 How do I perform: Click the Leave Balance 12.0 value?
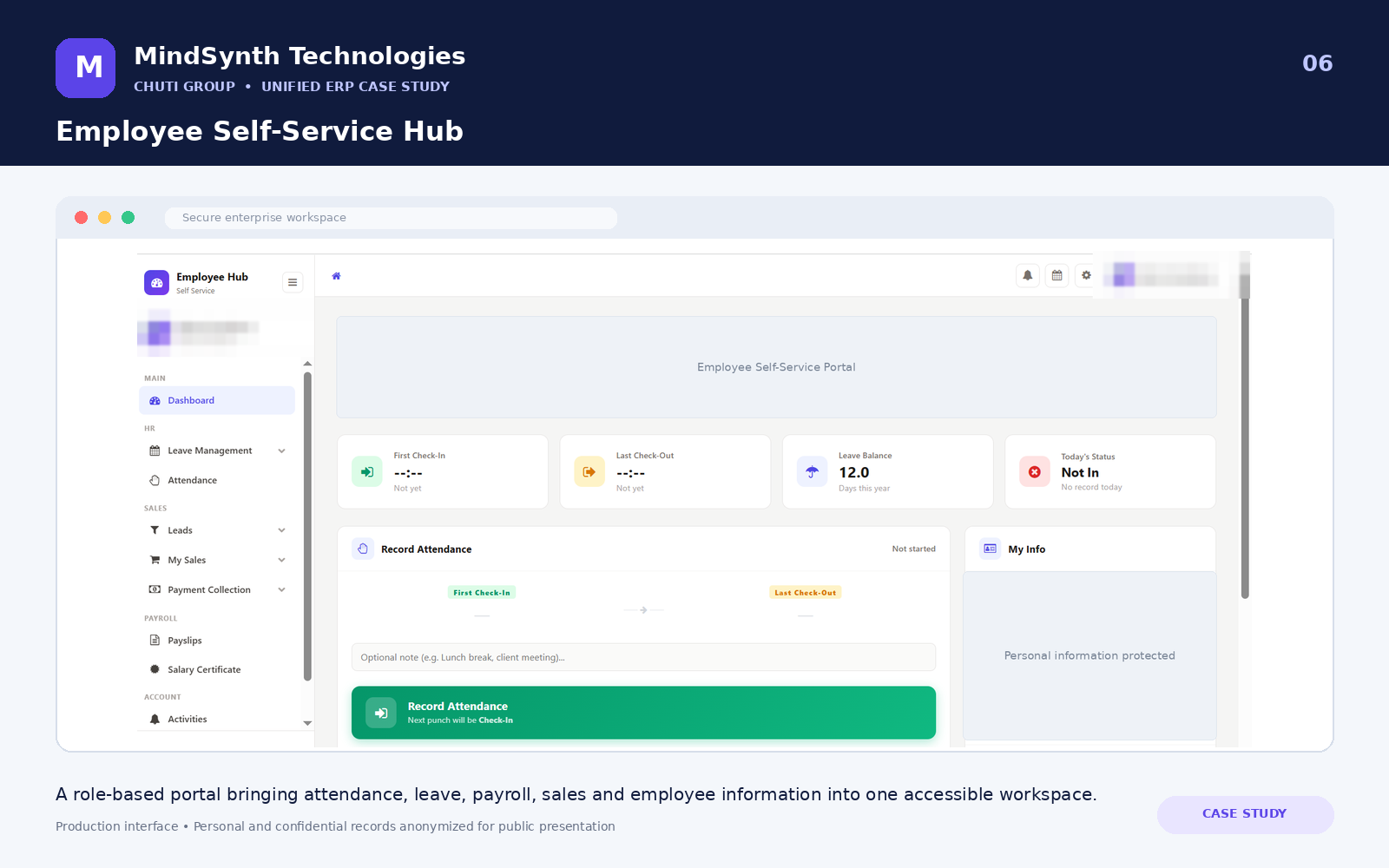pos(854,473)
